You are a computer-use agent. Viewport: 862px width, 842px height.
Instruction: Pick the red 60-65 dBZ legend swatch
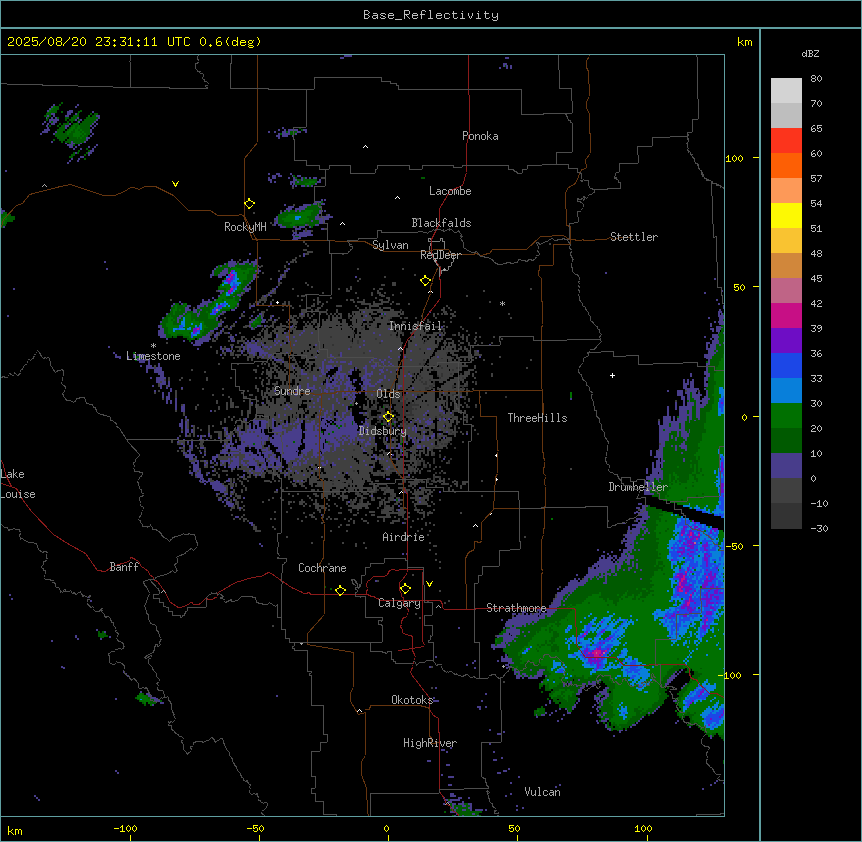[786, 141]
